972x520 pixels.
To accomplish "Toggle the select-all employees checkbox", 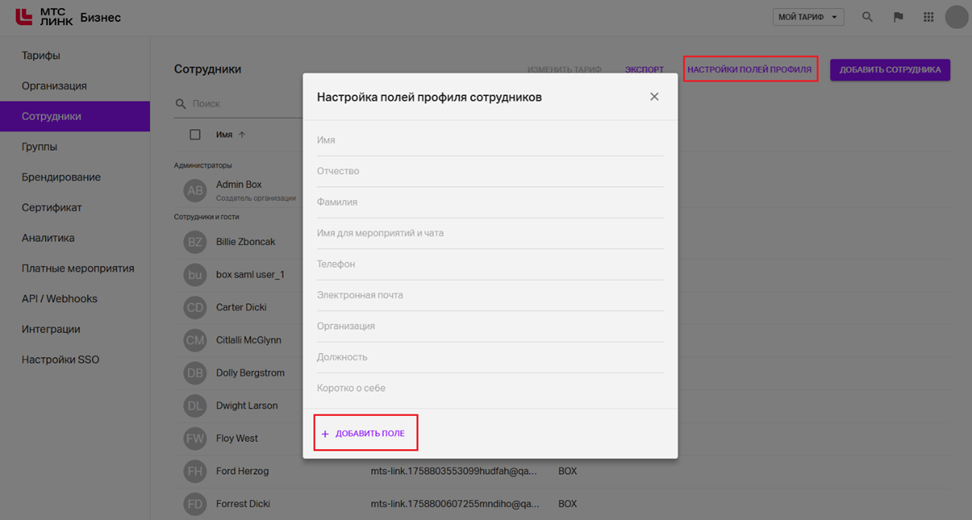I will [195, 135].
